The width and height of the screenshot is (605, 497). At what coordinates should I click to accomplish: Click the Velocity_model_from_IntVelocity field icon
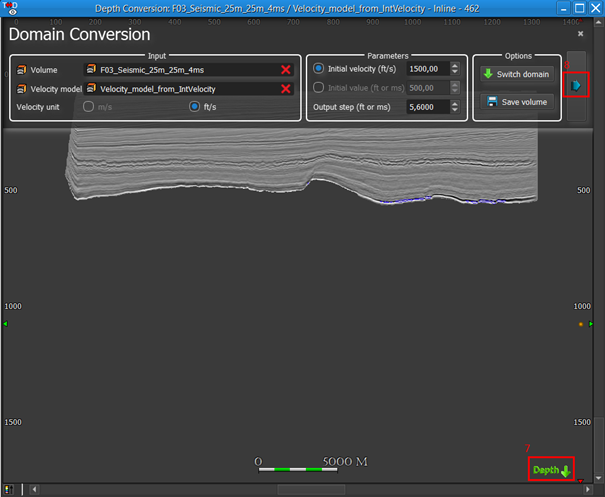click(91, 88)
